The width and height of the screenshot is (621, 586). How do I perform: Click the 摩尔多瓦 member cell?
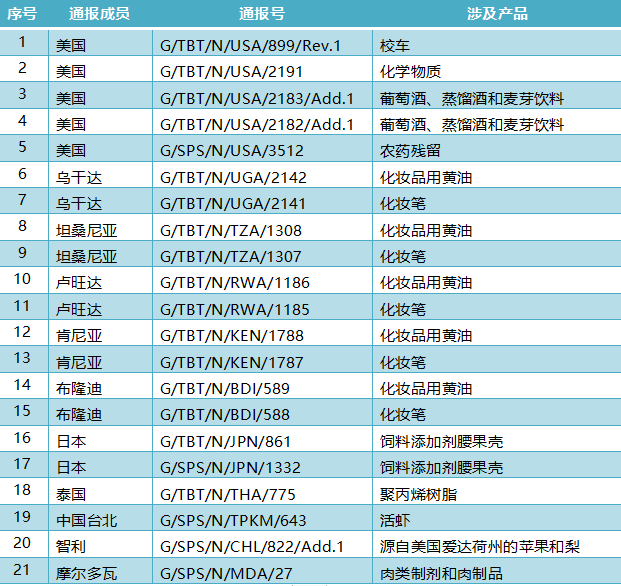pos(101,571)
